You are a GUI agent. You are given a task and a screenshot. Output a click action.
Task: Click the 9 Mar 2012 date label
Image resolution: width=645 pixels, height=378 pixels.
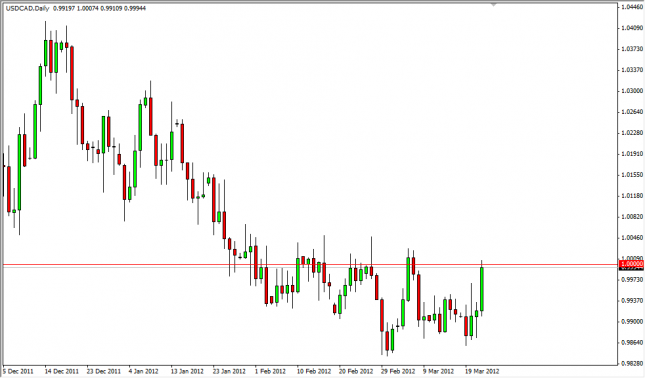(x=439, y=371)
